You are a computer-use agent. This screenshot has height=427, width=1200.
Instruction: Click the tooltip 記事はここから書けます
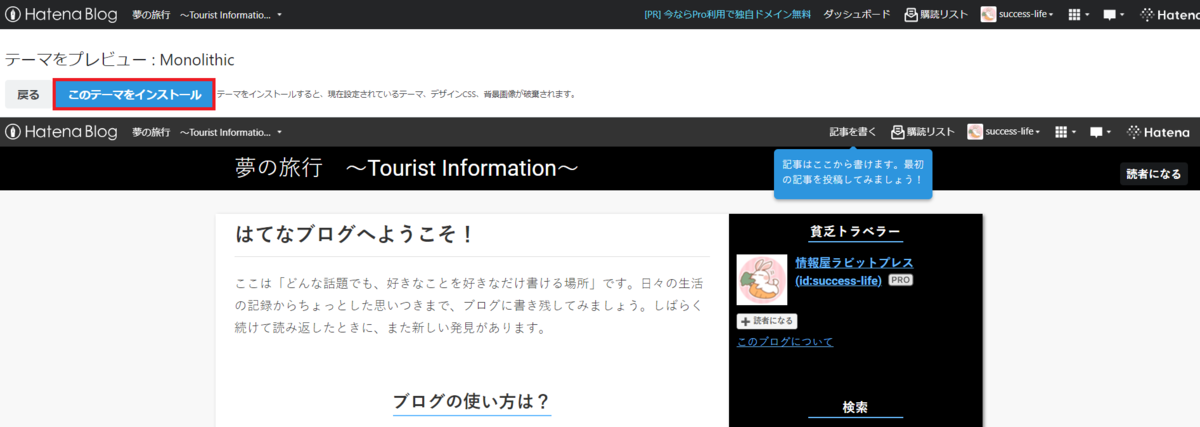853,172
